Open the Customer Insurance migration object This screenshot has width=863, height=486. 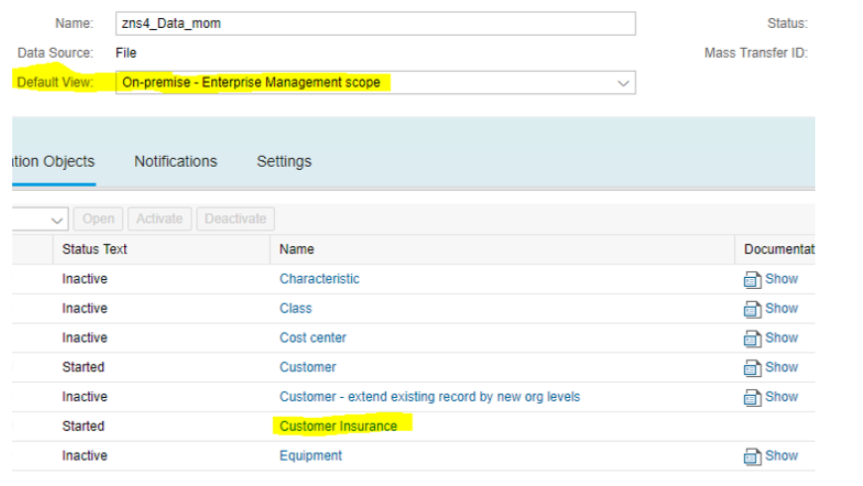pos(338,426)
